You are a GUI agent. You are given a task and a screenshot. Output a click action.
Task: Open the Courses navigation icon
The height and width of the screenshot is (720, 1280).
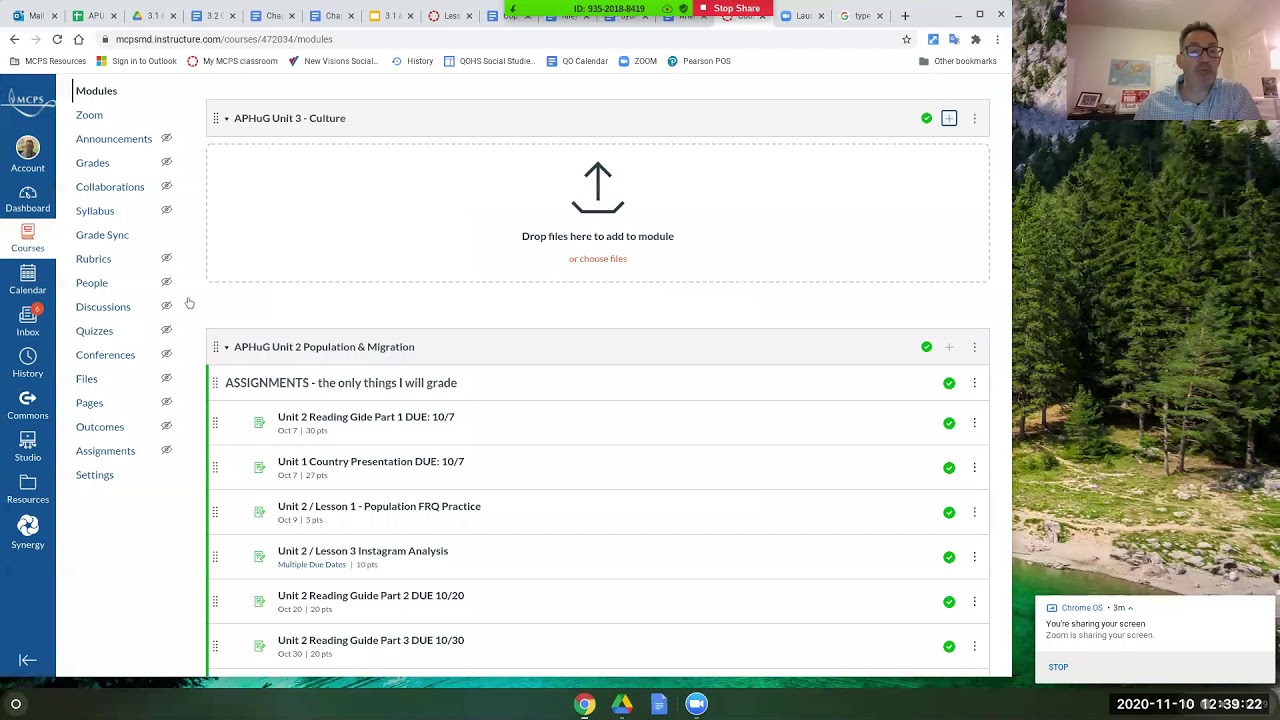(x=28, y=238)
